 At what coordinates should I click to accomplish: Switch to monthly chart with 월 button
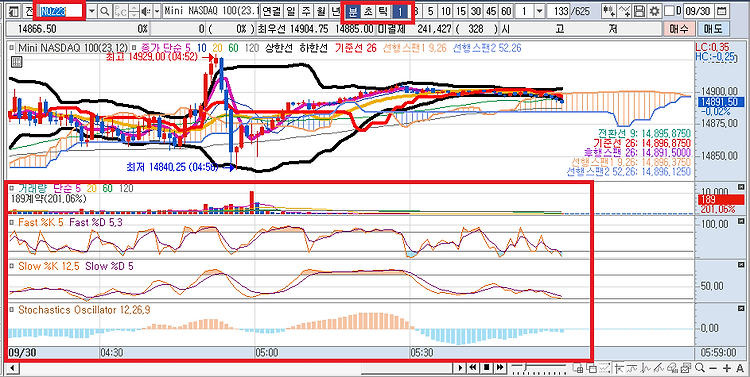coord(320,10)
